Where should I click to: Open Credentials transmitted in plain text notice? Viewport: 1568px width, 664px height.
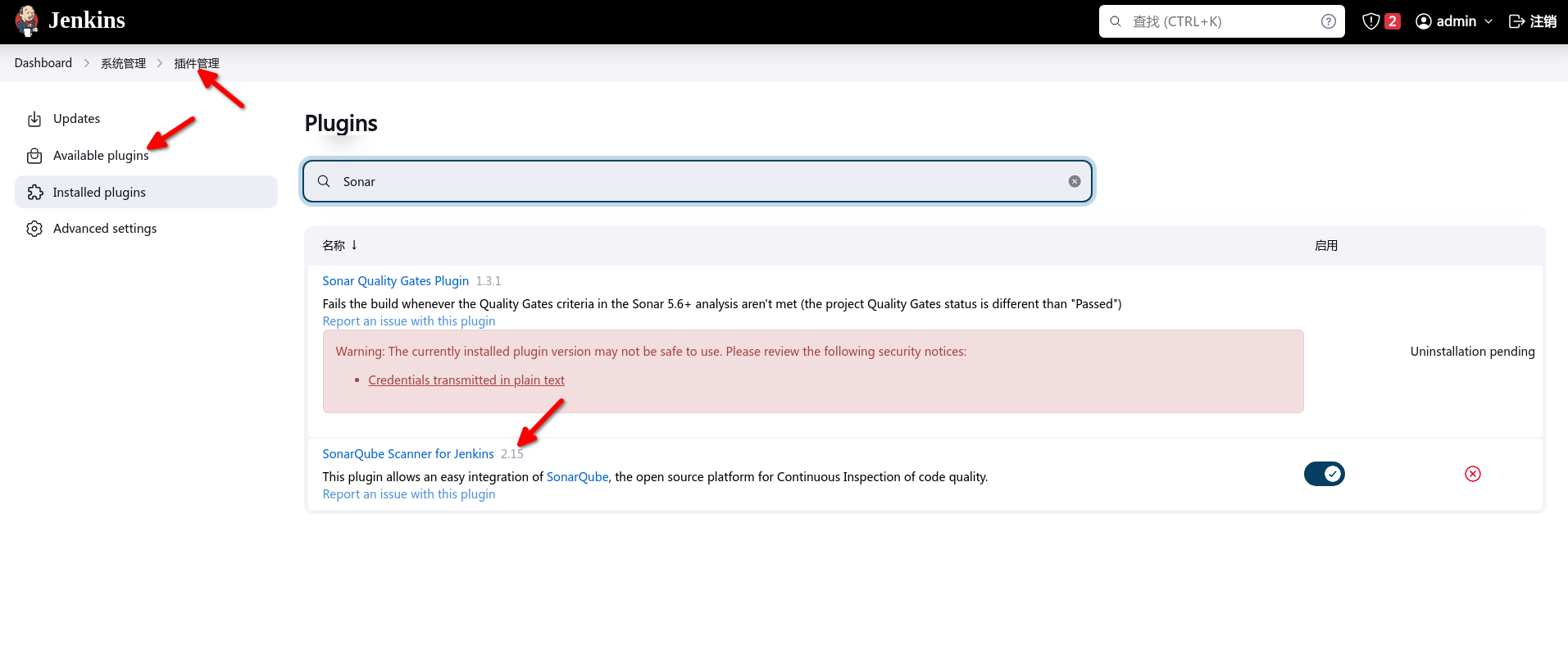tap(466, 380)
